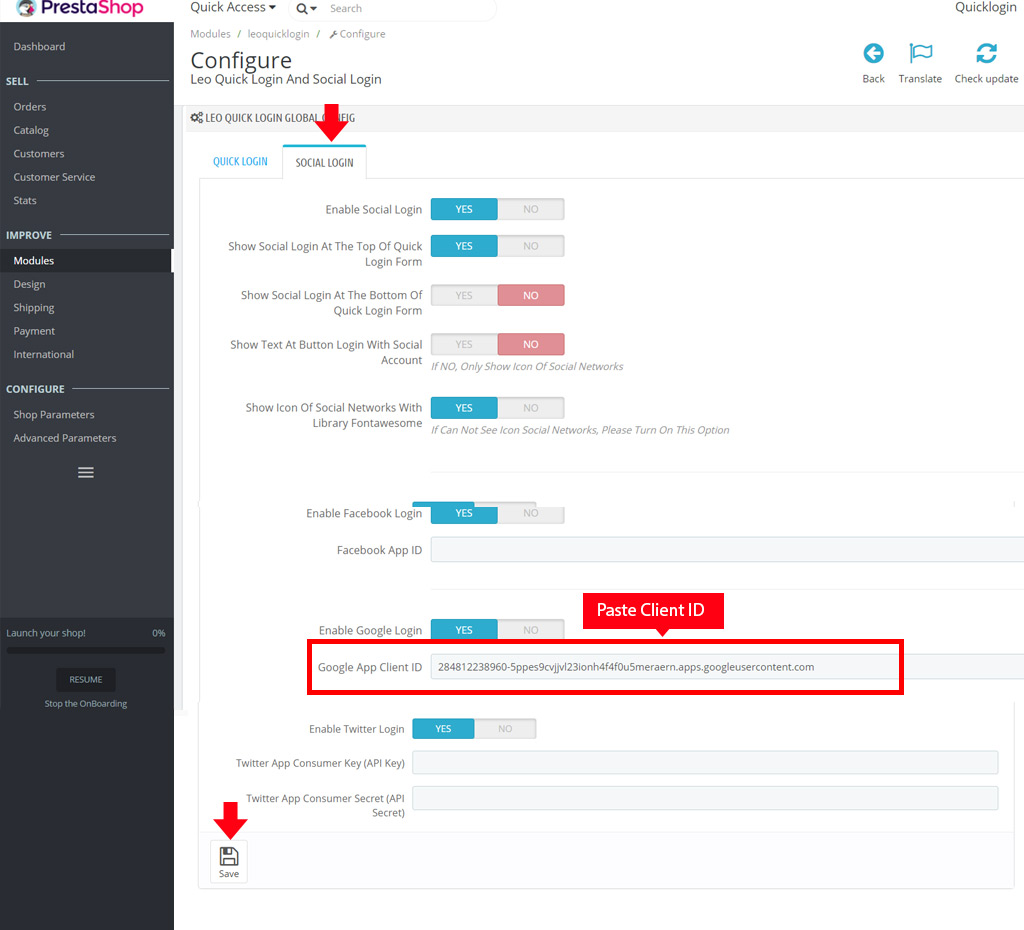Open Orders in the sidebar
The width and height of the screenshot is (1024, 930).
pos(29,106)
